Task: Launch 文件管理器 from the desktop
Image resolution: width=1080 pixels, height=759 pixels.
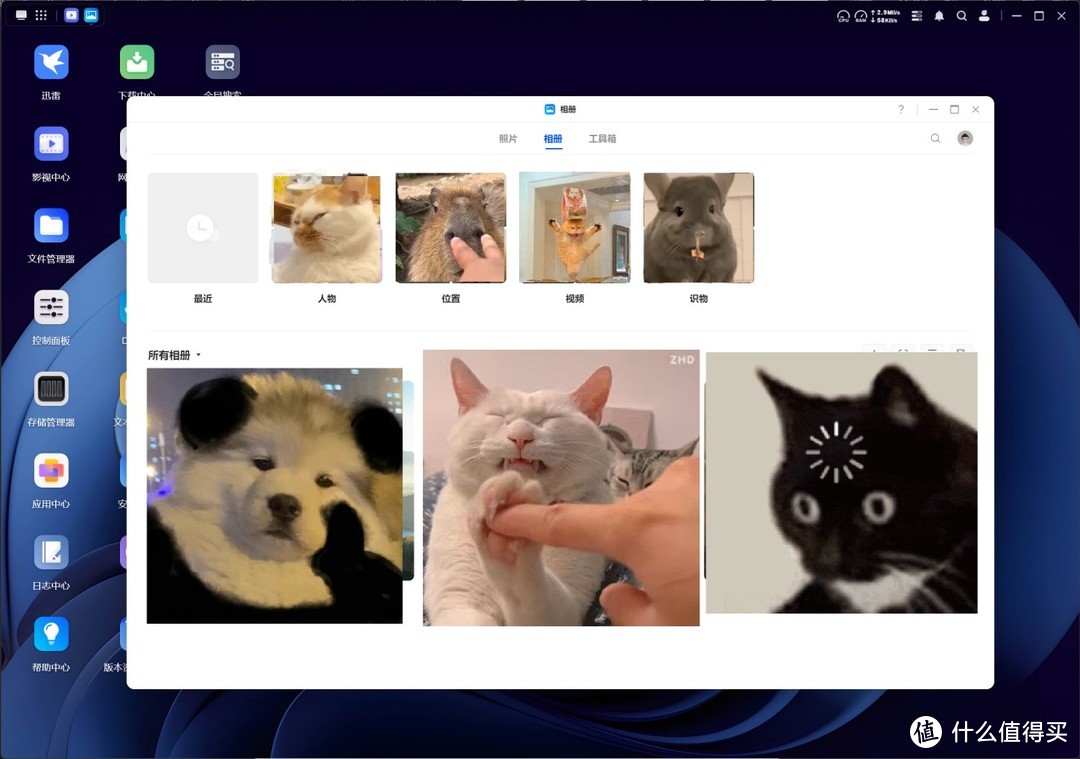Action: pyautogui.click(x=51, y=225)
